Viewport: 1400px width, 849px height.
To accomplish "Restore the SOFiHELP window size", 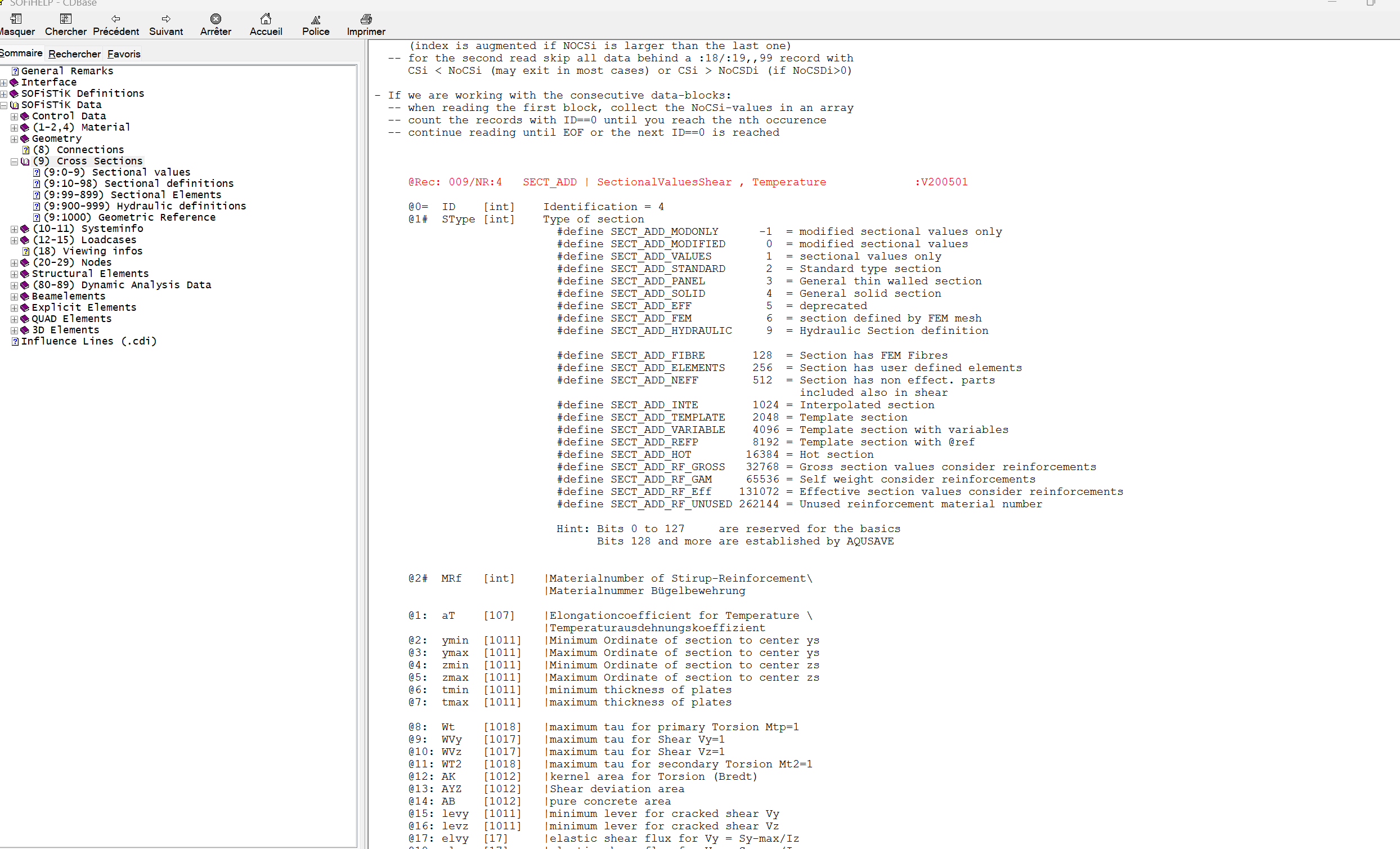I will tap(1370, 3).
